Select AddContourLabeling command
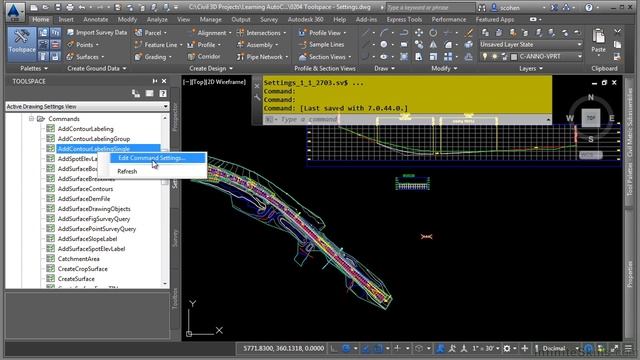The width and height of the screenshot is (640, 360). click(x=85, y=129)
